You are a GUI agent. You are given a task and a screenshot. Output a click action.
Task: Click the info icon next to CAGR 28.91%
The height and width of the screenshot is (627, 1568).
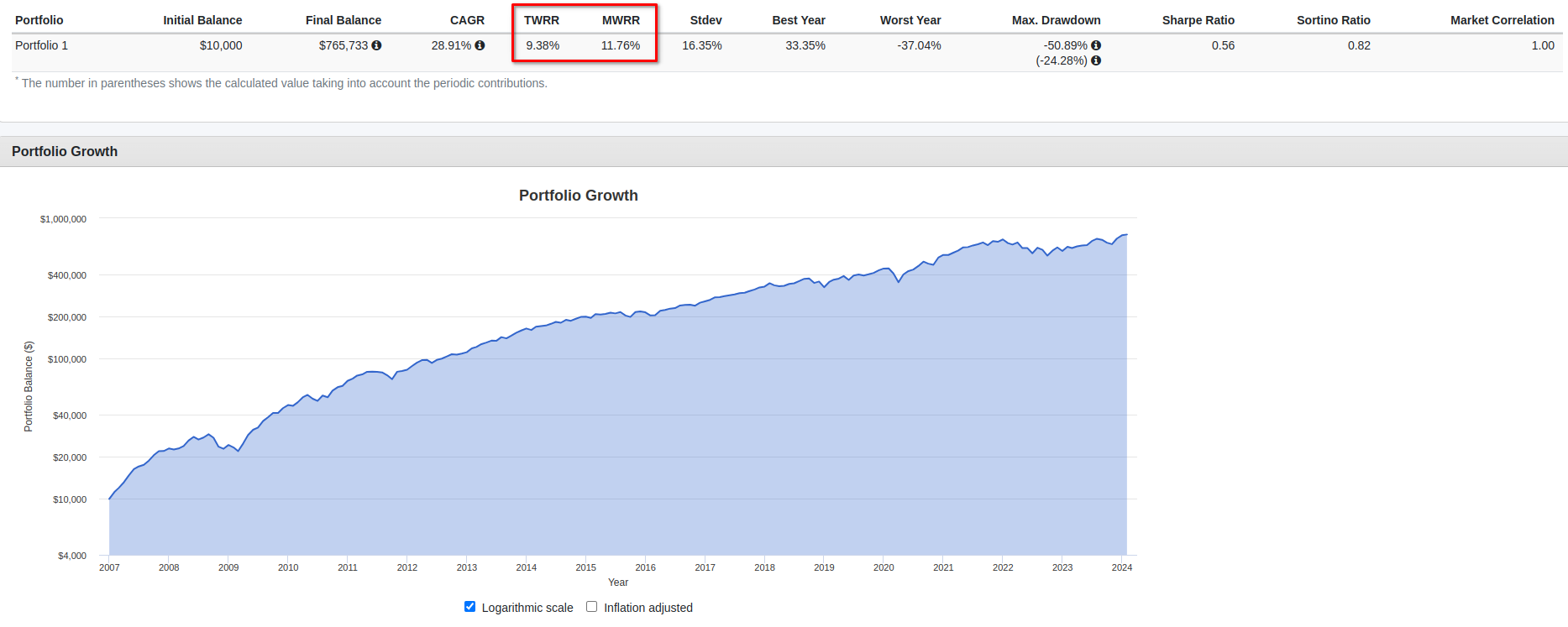coord(480,45)
